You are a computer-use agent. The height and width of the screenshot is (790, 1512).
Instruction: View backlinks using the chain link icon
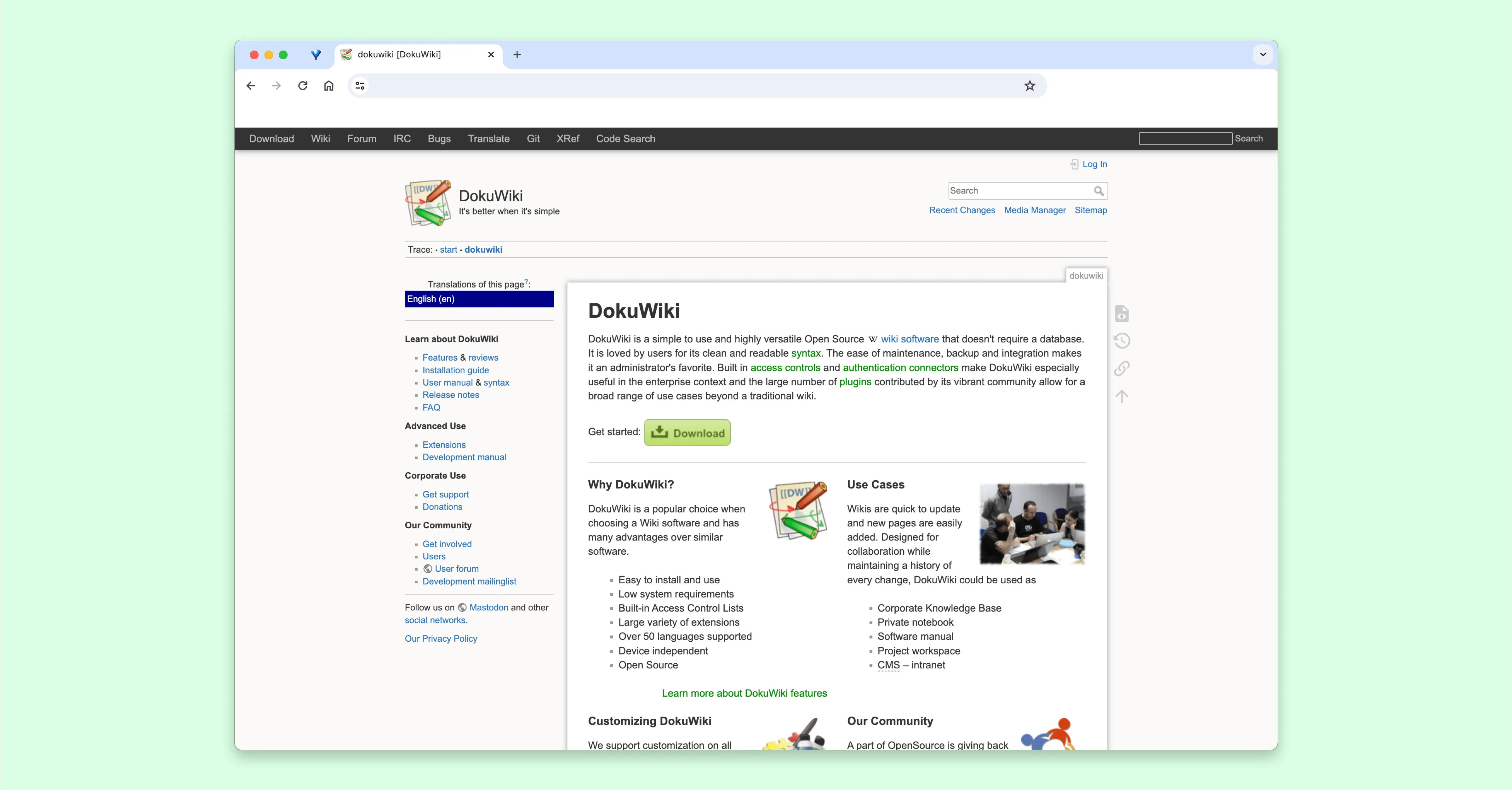(x=1122, y=369)
